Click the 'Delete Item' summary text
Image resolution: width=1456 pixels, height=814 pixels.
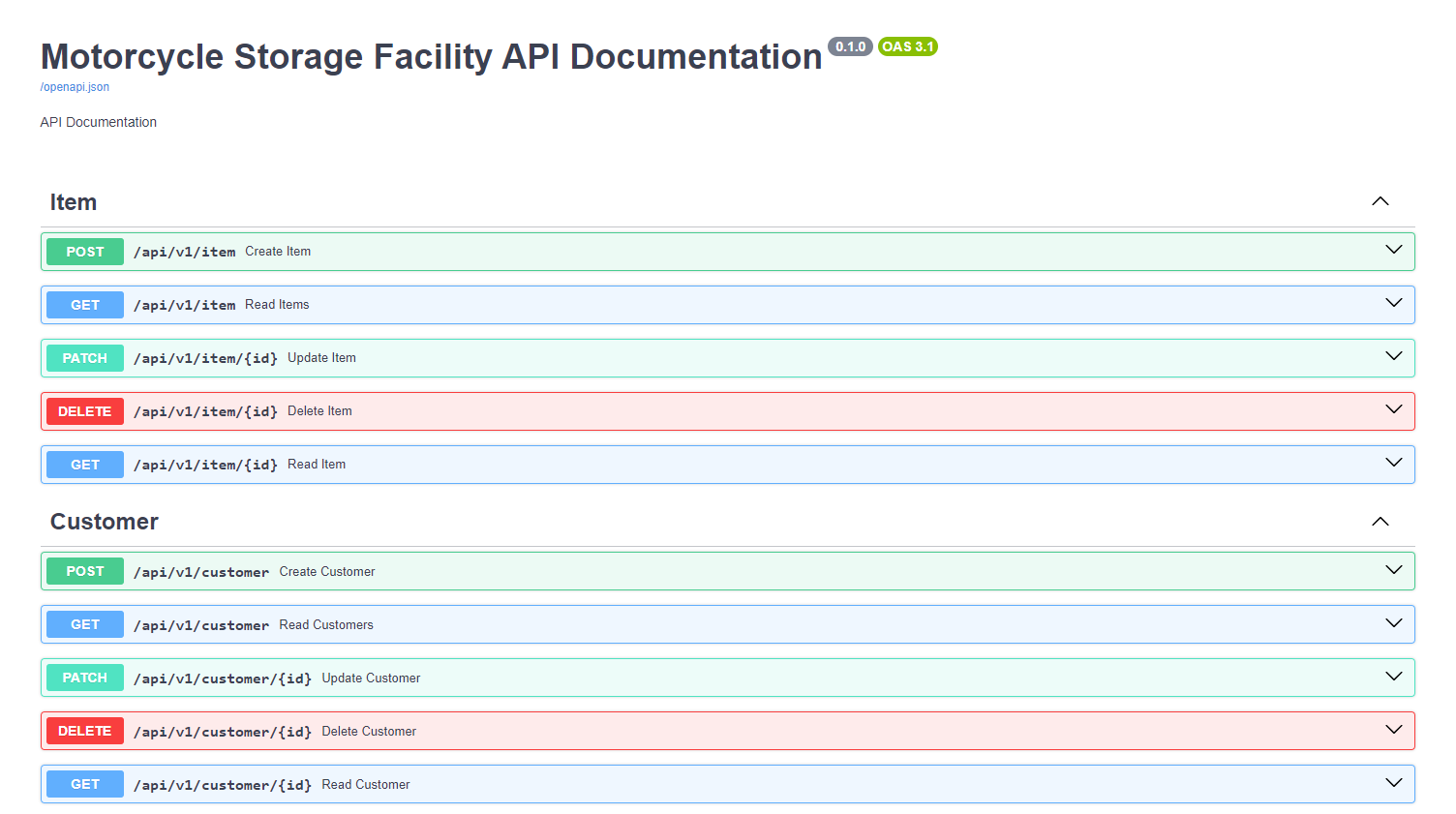tap(319, 411)
